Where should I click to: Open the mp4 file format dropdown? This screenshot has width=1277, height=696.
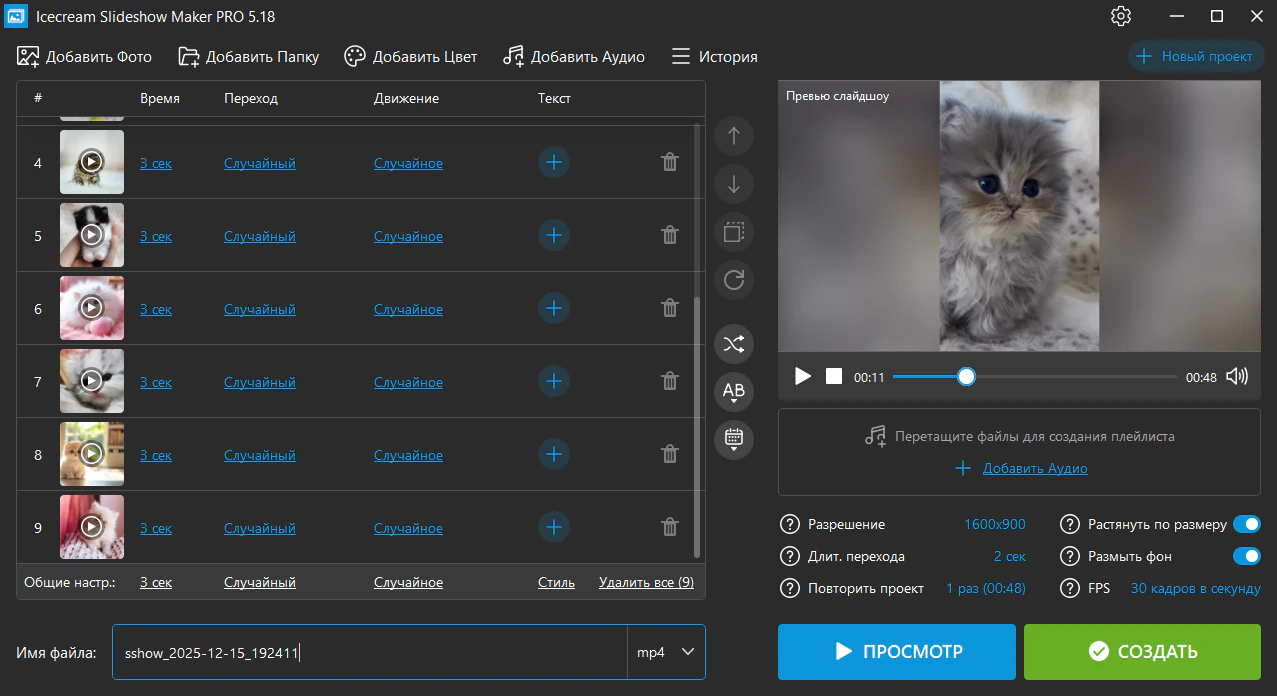coord(666,652)
